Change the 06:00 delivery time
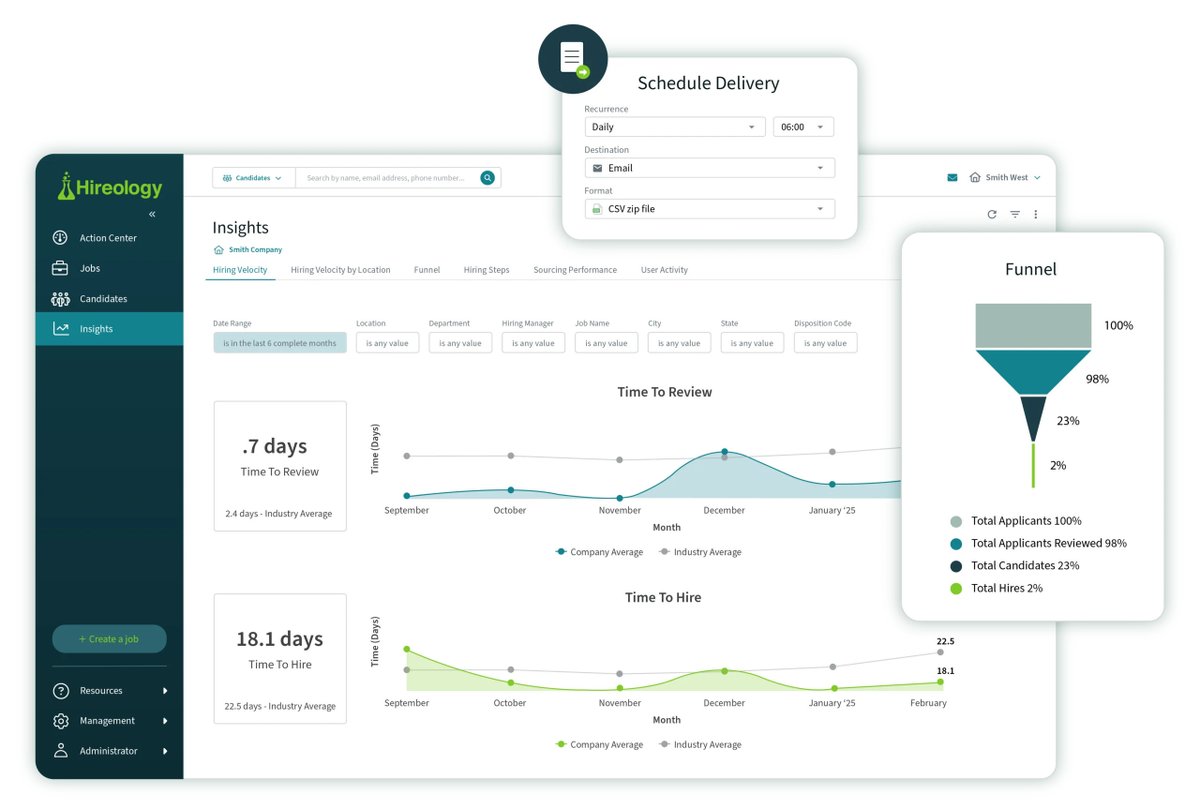The width and height of the screenshot is (1200, 809). (x=803, y=126)
